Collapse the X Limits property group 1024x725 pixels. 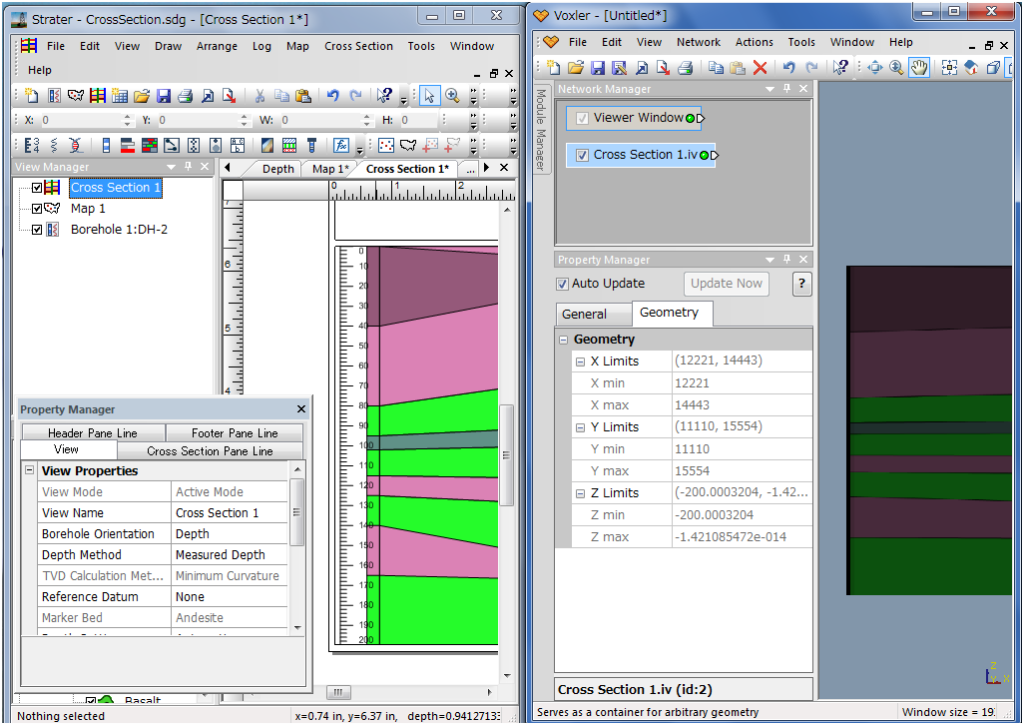tap(580, 362)
